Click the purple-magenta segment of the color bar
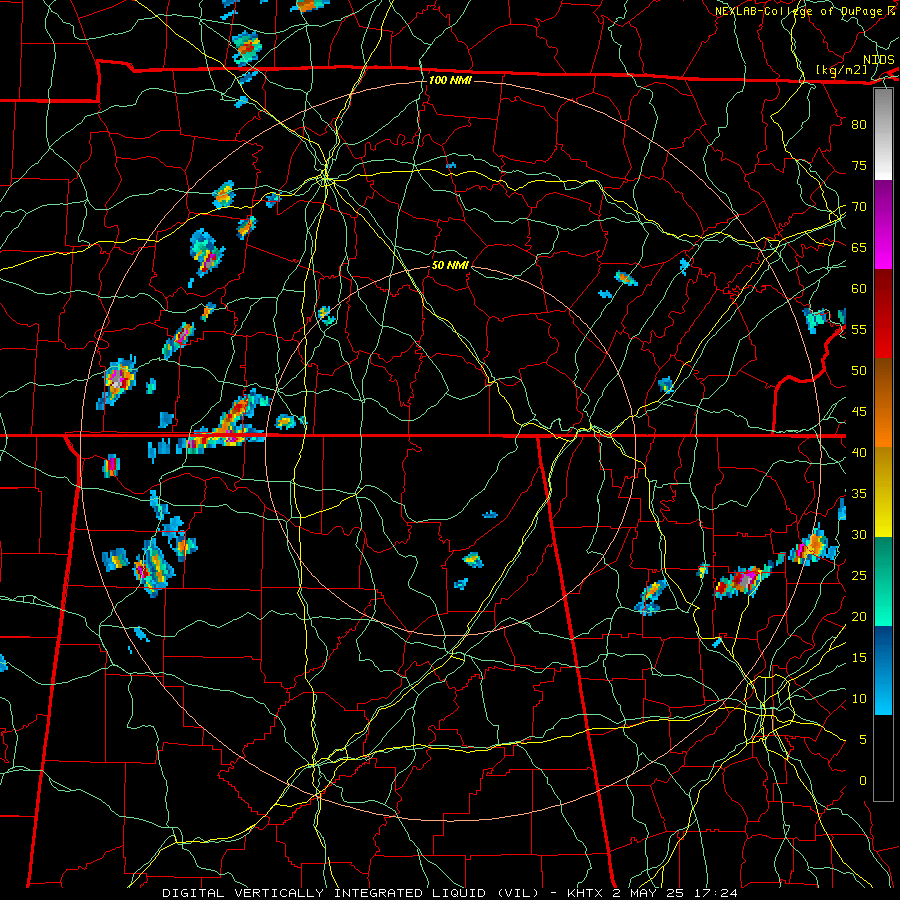This screenshot has height=900, width=900. click(883, 225)
